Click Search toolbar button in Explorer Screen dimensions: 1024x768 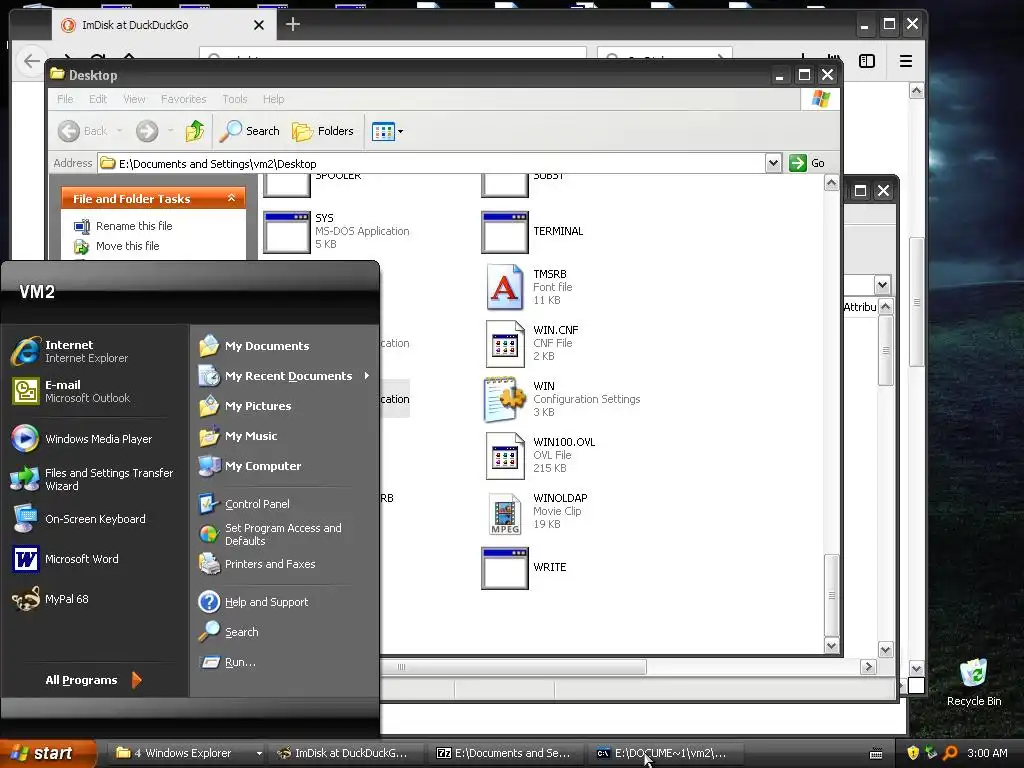click(249, 131)
